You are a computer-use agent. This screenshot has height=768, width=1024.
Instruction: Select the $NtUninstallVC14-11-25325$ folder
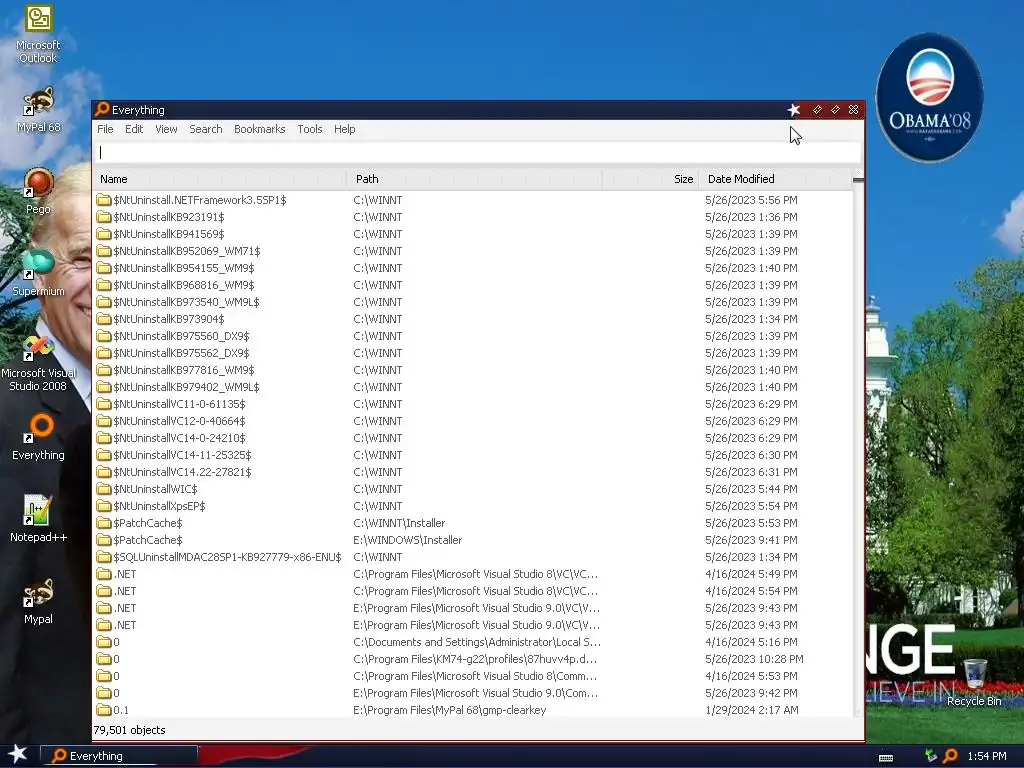(472, 455)
